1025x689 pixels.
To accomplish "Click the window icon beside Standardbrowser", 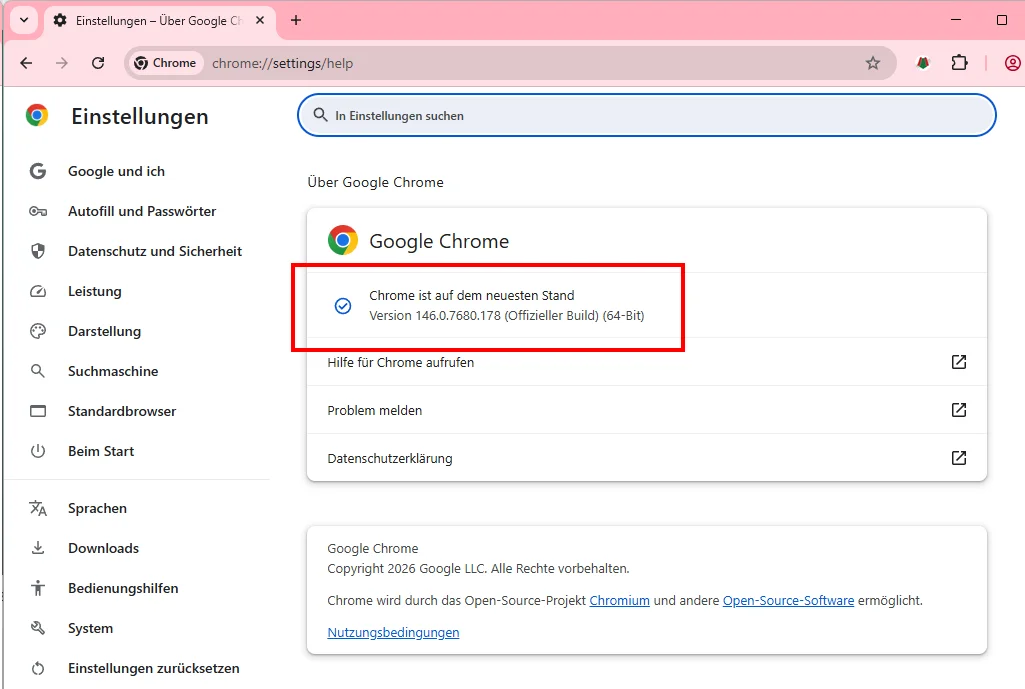I will (x=38, y=411).
